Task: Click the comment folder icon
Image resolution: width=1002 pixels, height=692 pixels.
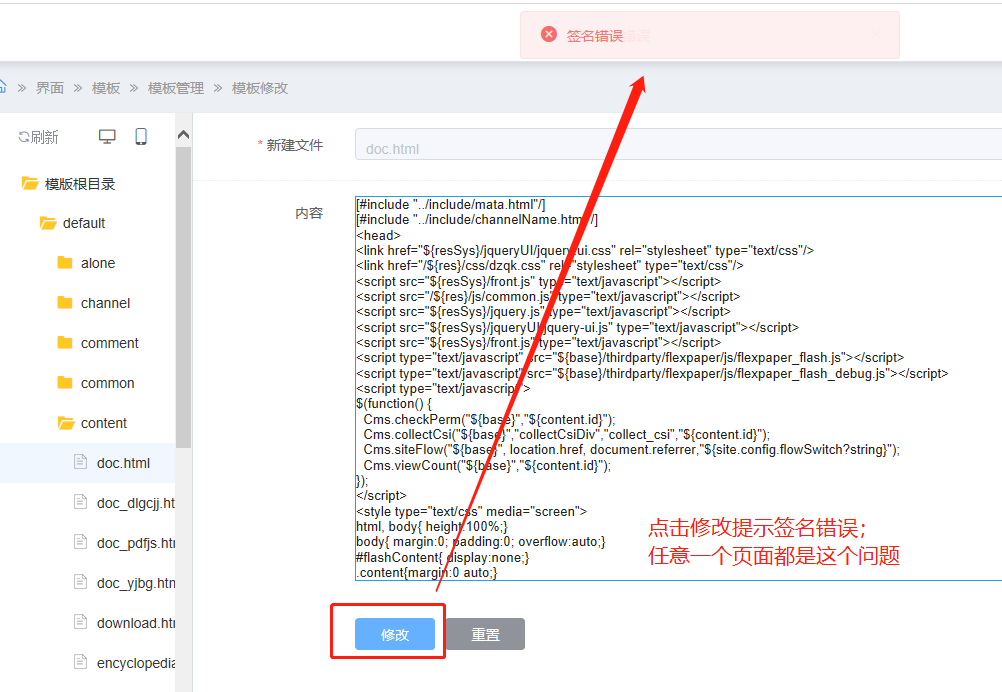Action: pyautogui.click(x=65, y=342)
